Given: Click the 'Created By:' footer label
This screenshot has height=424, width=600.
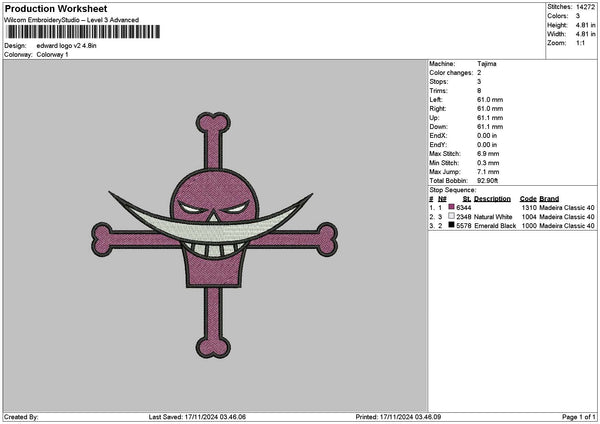Looking at the screenshot, I should (x=21, y=417).
